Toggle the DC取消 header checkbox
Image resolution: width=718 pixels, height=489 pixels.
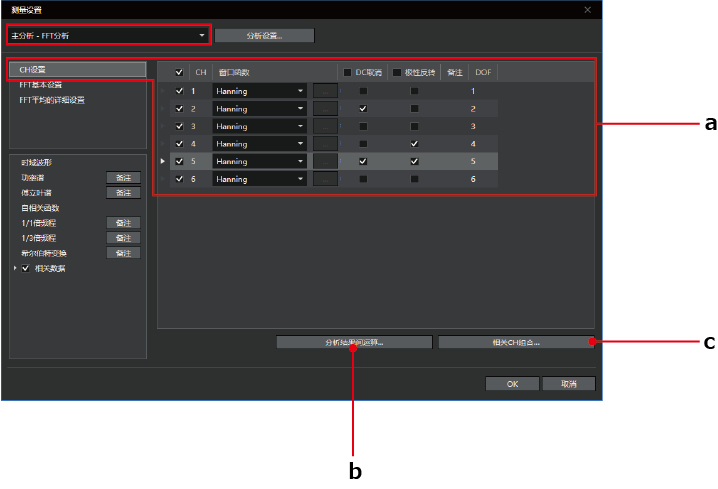pyautogui.click(x=348, y=72)
